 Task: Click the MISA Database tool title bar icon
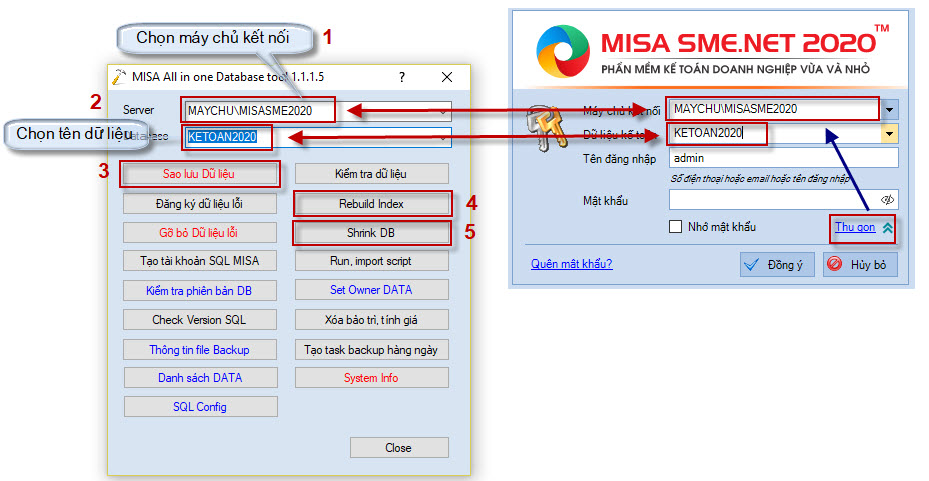click(119, 77)
